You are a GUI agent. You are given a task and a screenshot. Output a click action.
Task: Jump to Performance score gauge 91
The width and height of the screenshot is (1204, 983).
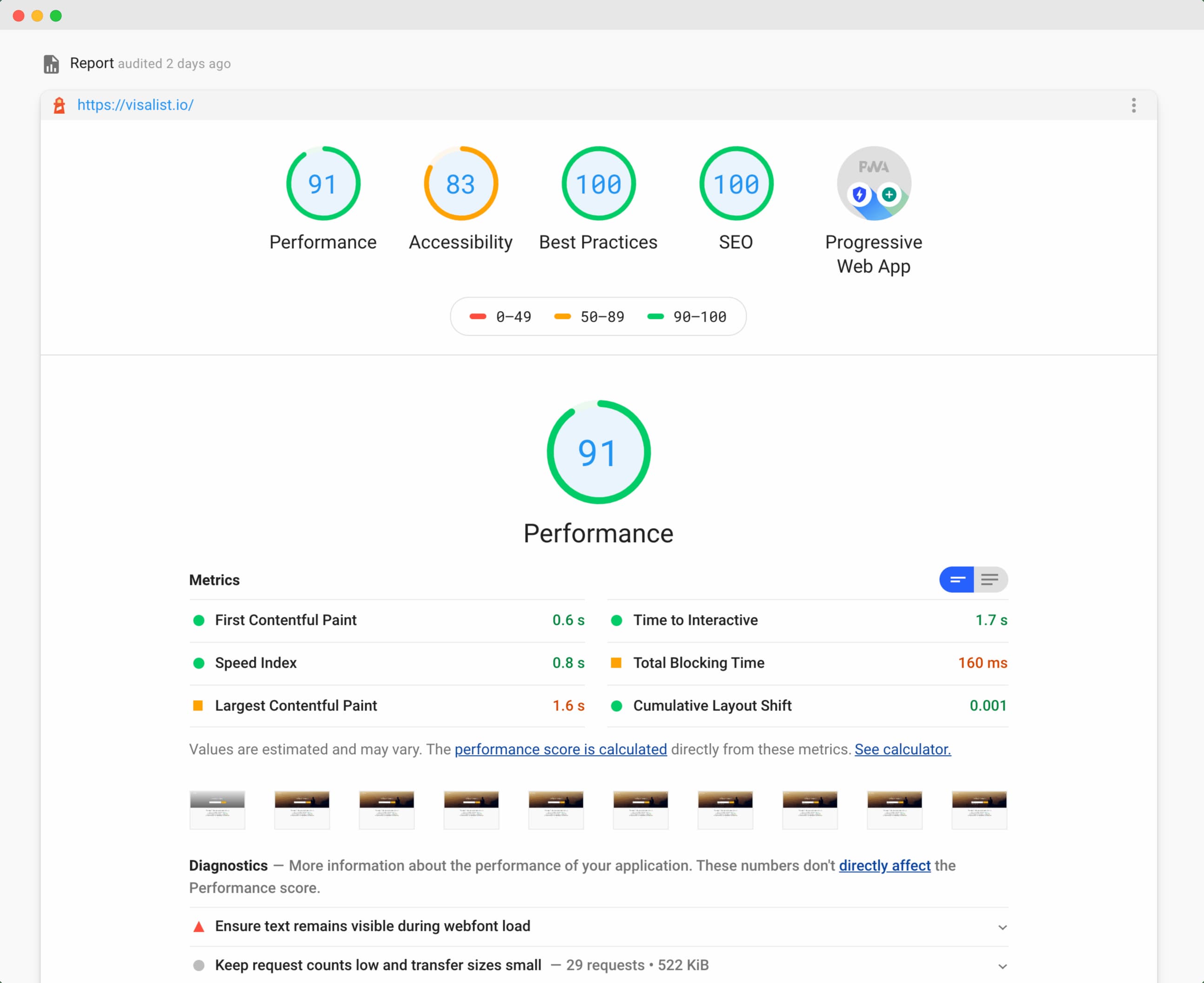click(x=323, y=184)
